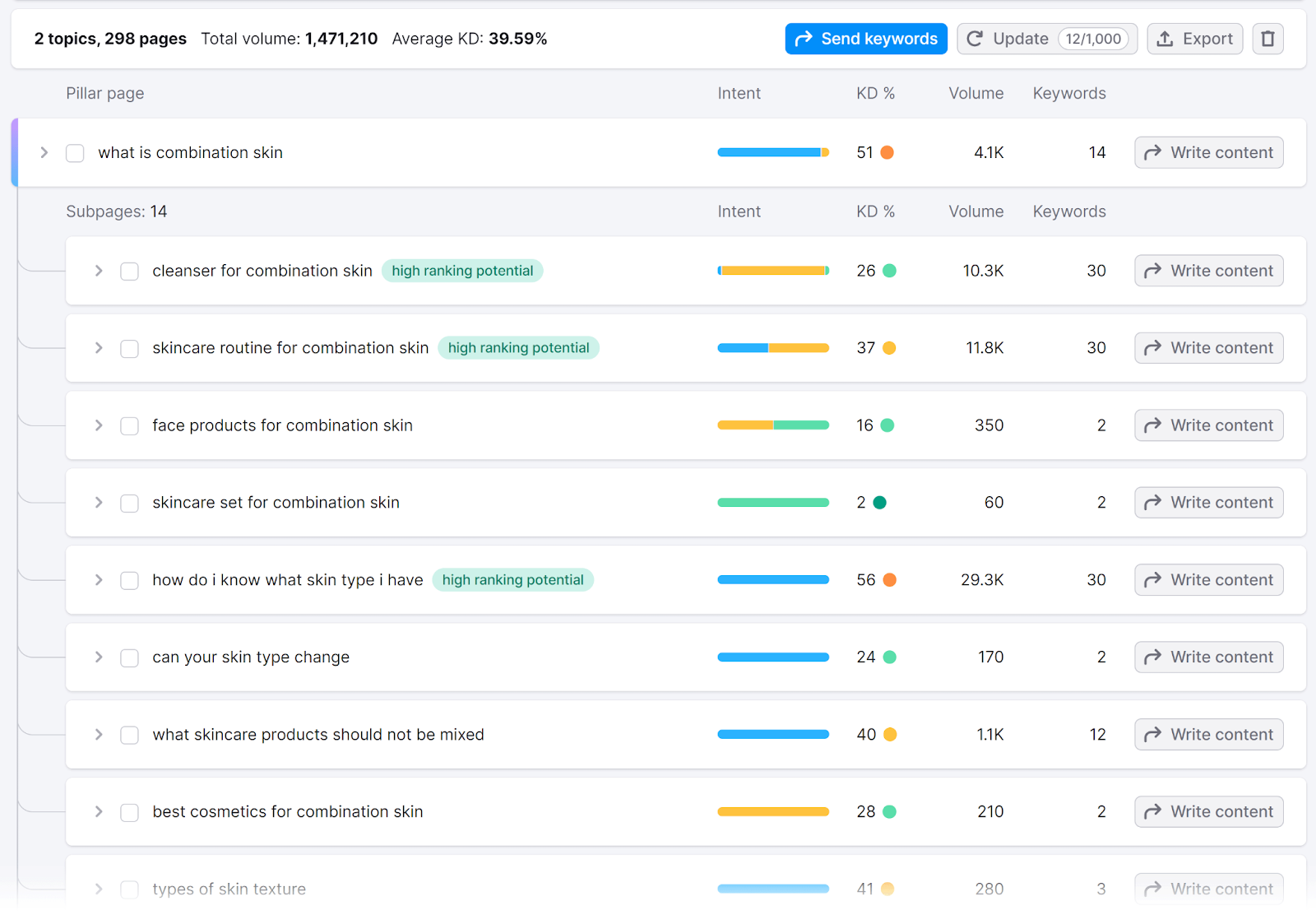
Task: Expand 'how do i know what skin type i have' row
Action: 99,580
